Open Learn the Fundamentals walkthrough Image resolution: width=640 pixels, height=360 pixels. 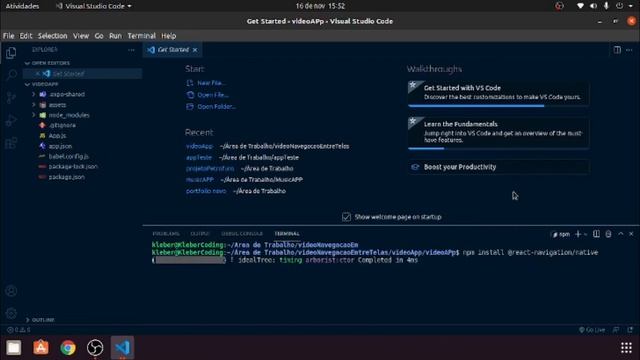[498, 132]
